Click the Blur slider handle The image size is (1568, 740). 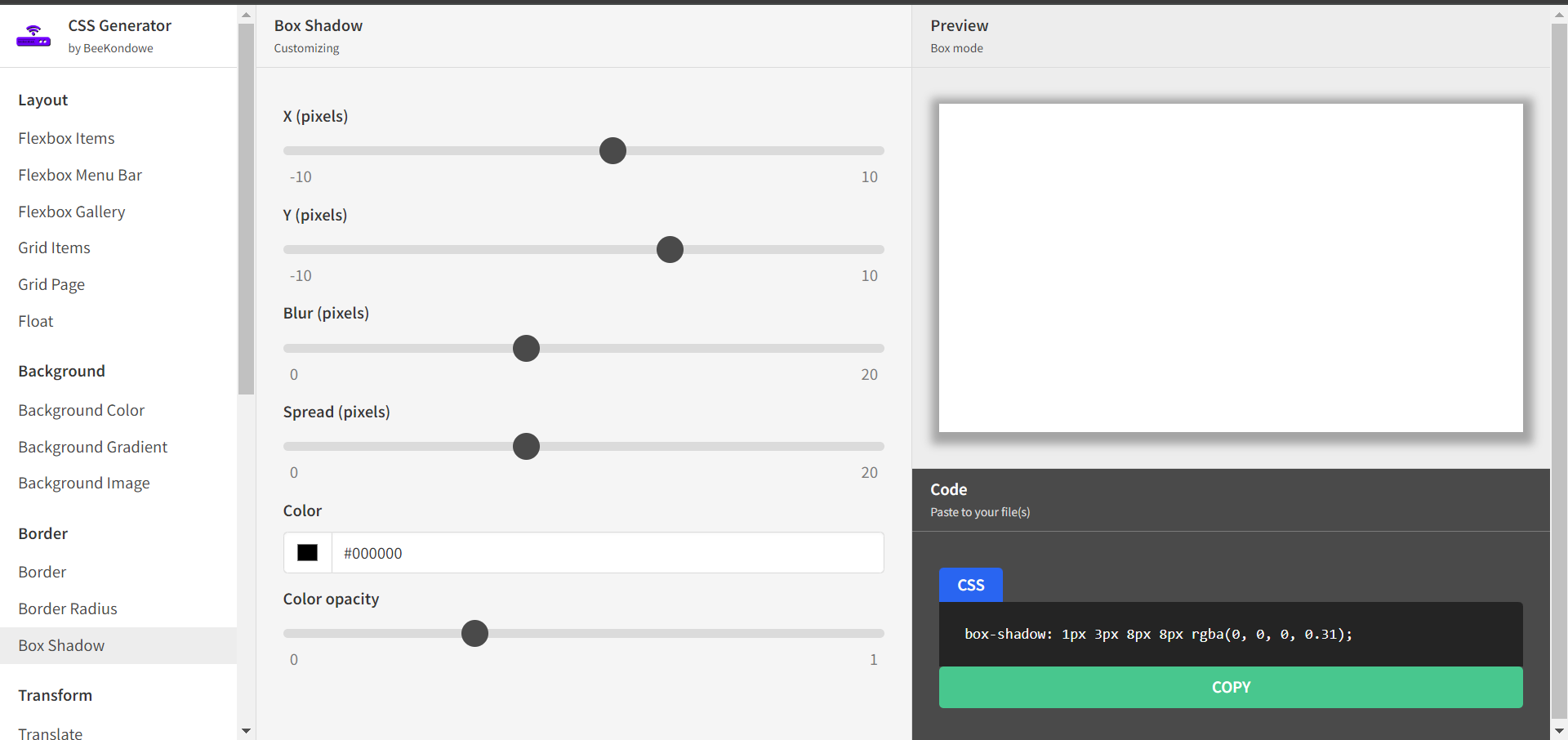pos(526,349)
